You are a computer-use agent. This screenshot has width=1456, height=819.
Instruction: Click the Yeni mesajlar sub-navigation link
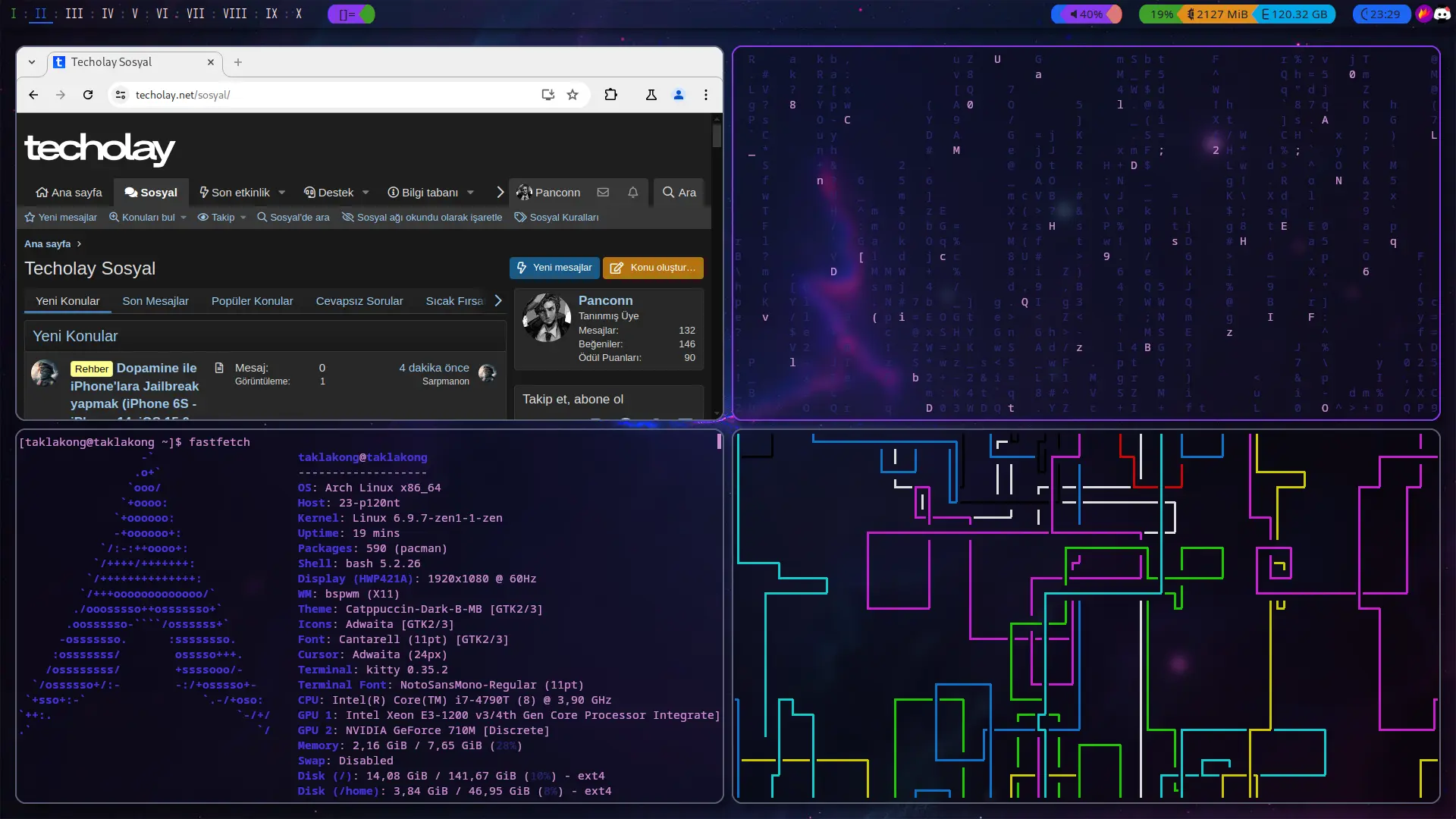click(61, 218)
